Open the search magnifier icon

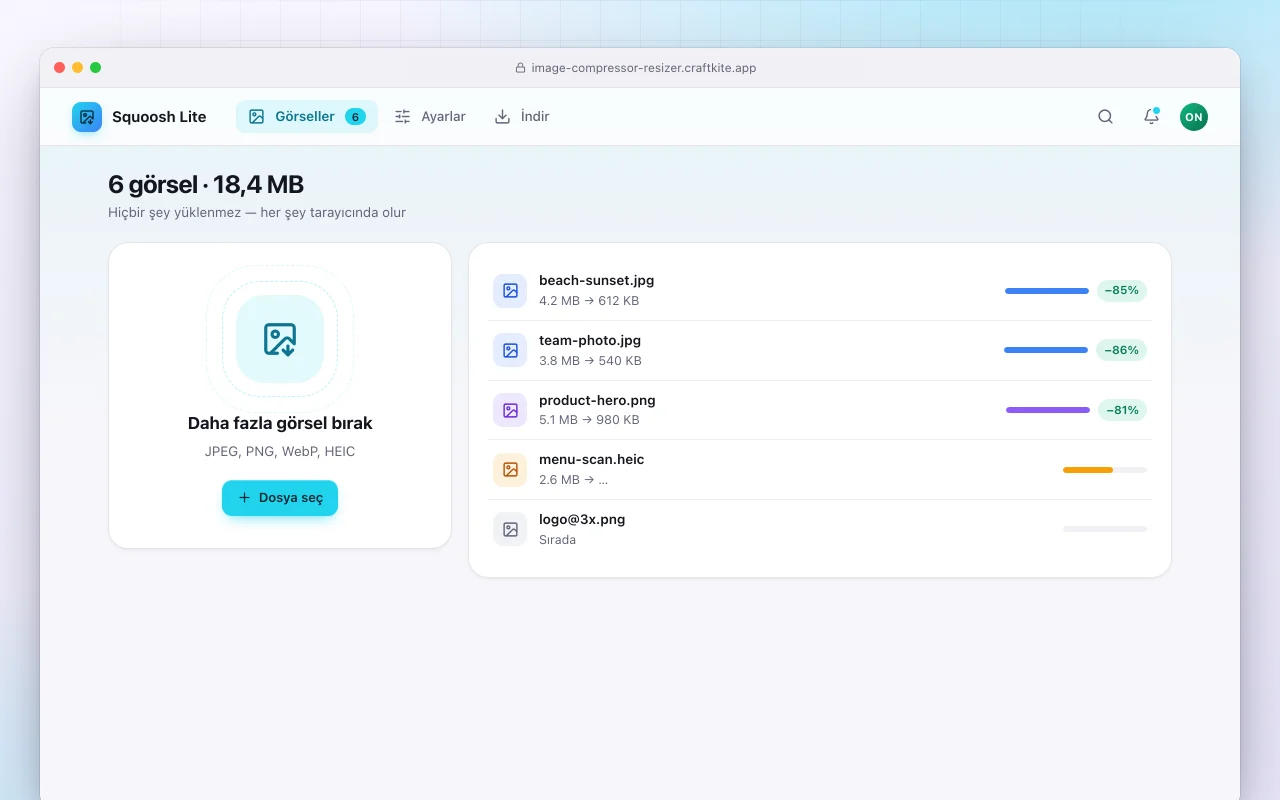(x=1105, y=117)
